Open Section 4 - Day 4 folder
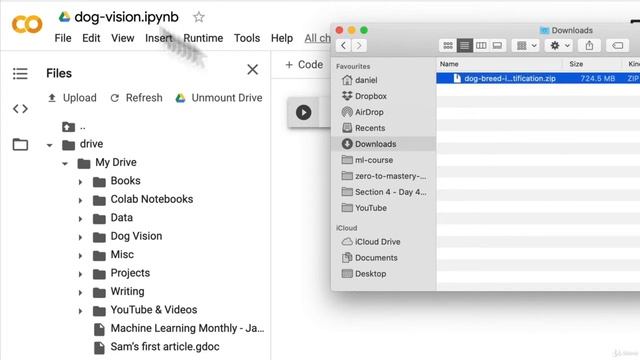The width and height of the screenshot is (640, 360). [384, 192]
